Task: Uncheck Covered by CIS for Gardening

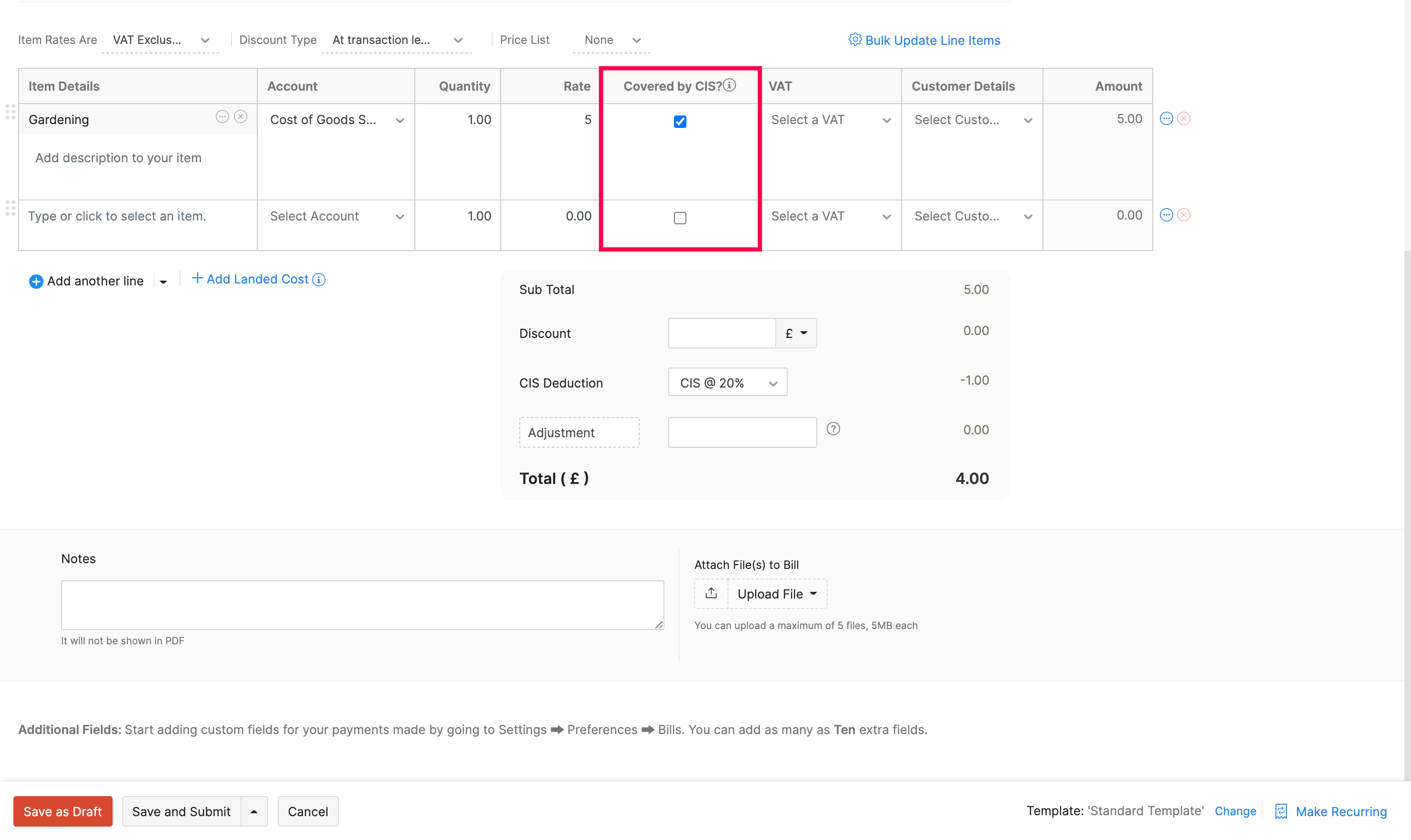Action: tap(679, 121)
